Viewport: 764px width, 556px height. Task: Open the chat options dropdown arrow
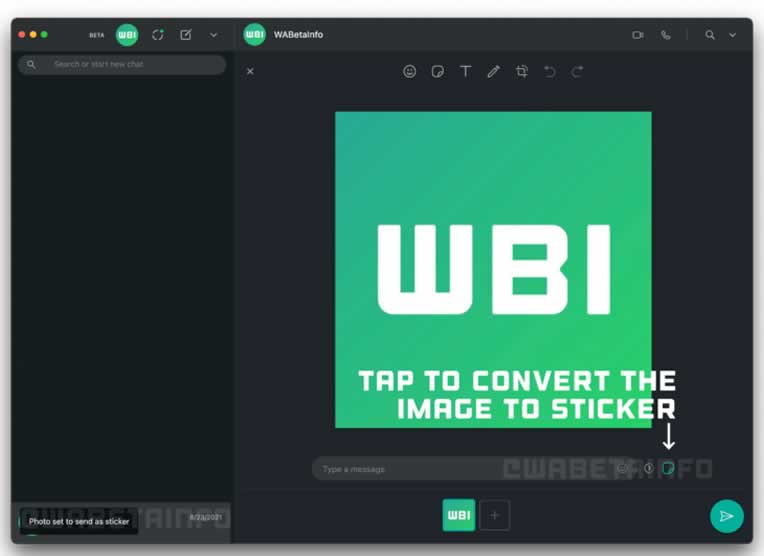pyautogui.click(x=732, y=35)
